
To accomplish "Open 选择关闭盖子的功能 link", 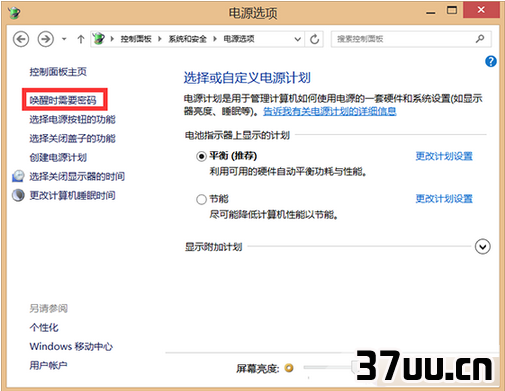I will click(x=72, y=138).
